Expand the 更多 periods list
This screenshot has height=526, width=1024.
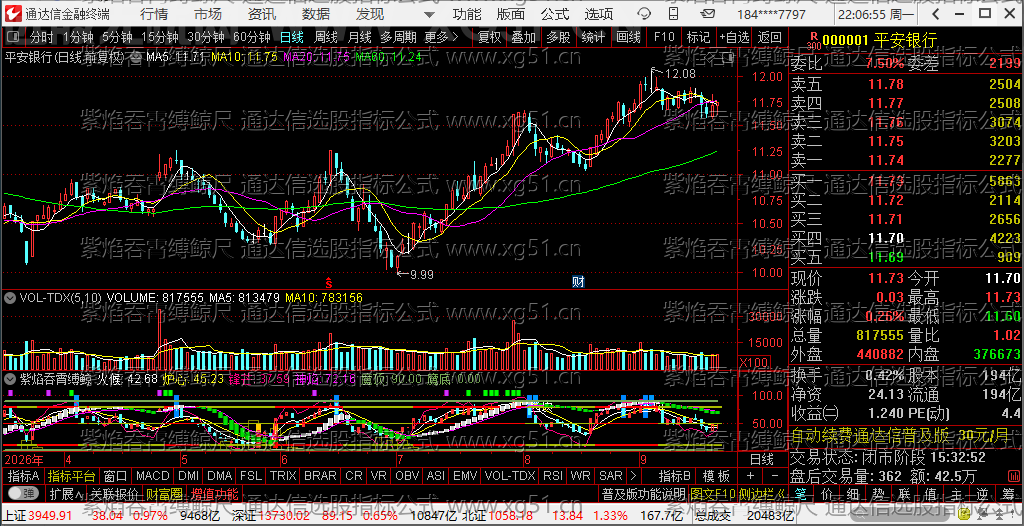coord(441,37)
